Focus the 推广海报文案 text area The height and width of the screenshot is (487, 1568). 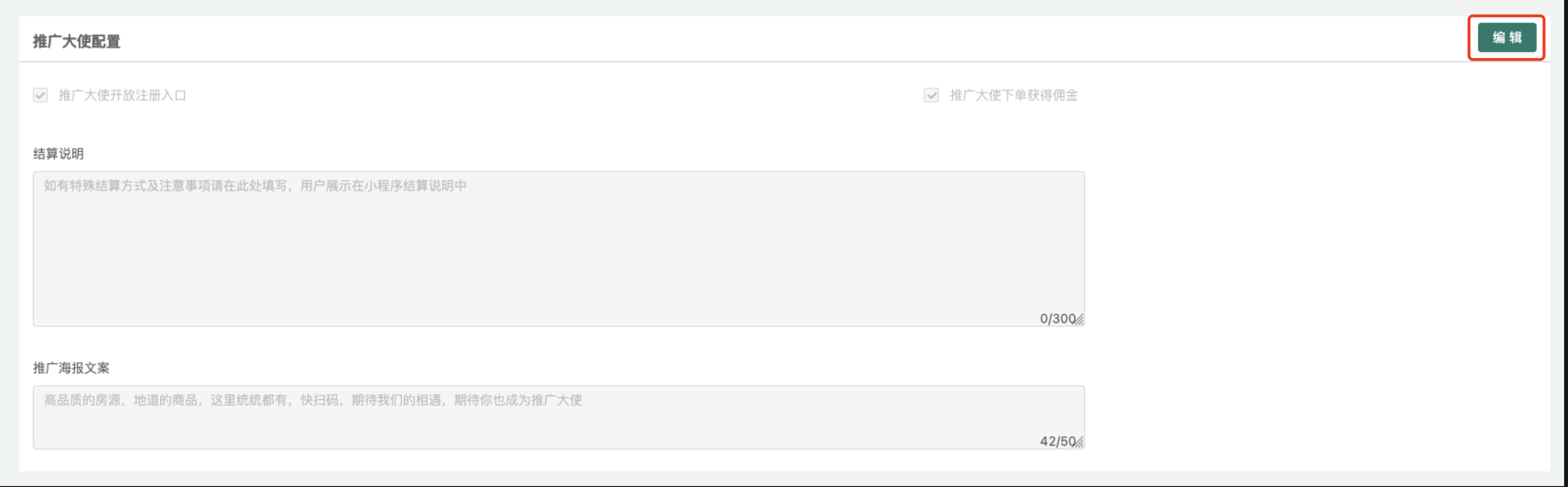click(558, 417)
